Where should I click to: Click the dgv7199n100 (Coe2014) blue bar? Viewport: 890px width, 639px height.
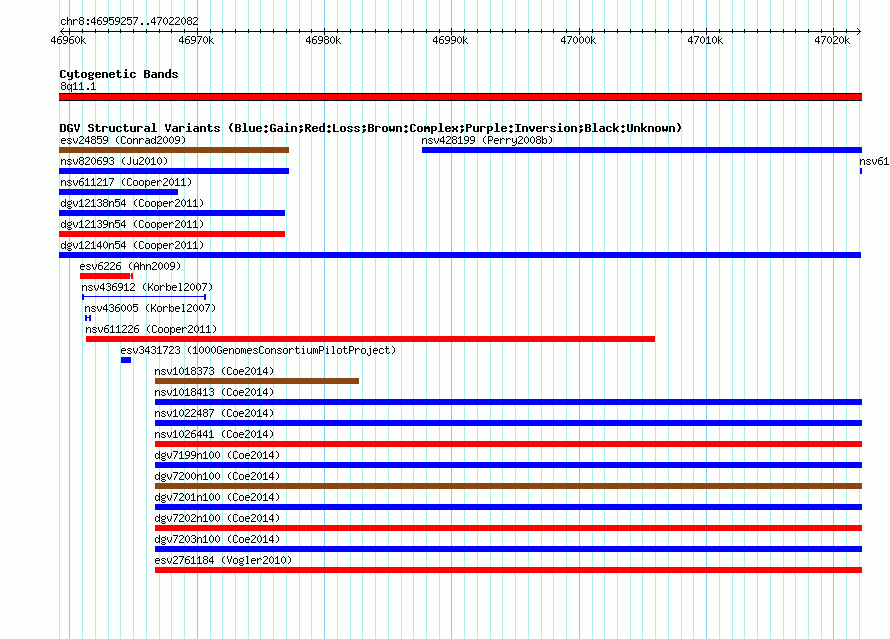coord(509,465)
